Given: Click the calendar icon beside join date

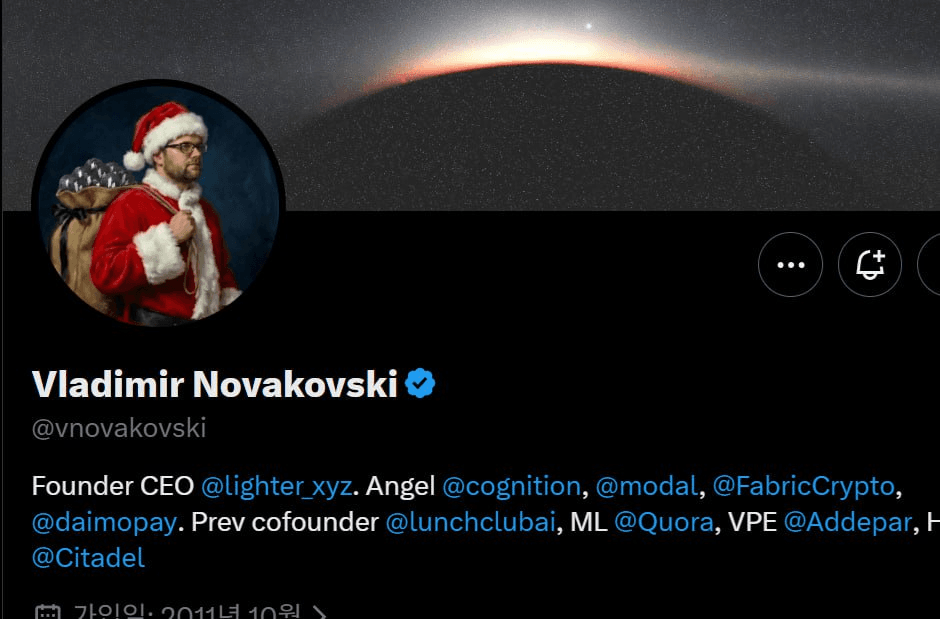Looking at the screenshot, I should (x=46, y=612).
